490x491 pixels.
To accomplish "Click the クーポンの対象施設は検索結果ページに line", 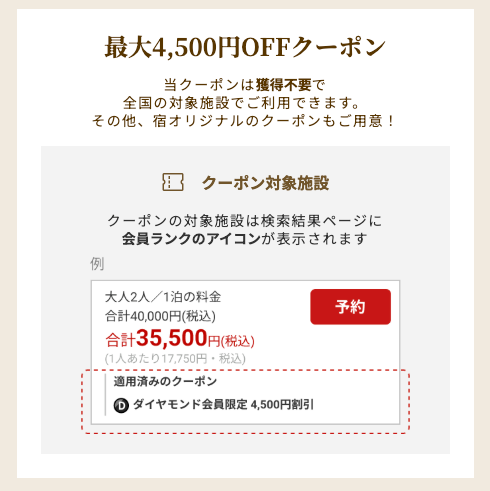I will pyautogui.click(x=244, y=221).
